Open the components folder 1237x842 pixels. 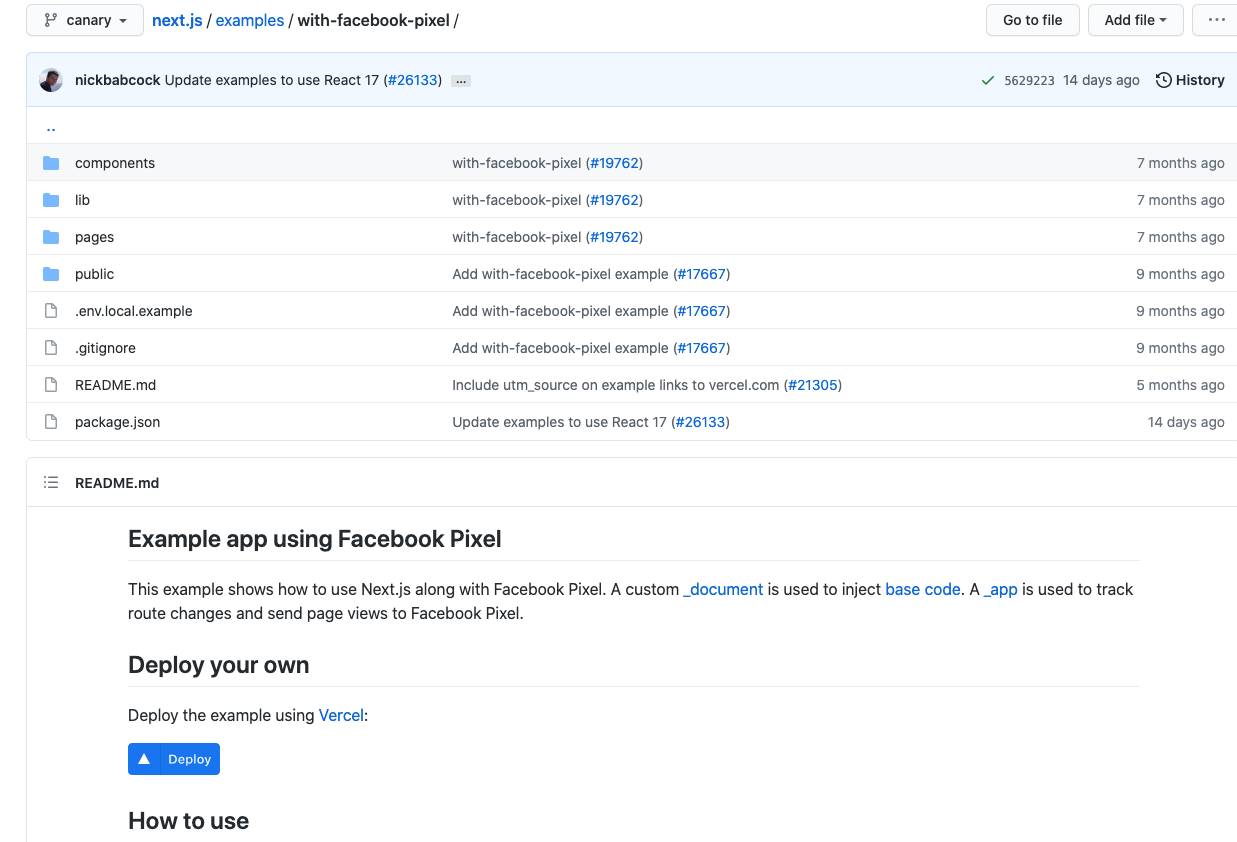(x=115, y=163)
